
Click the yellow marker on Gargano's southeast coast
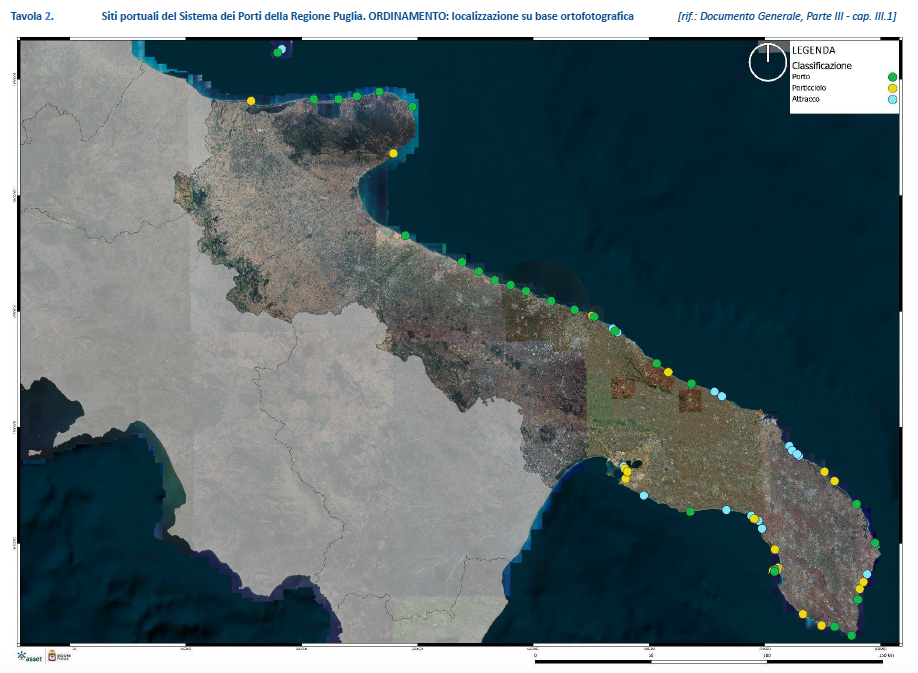(x=393, y=153)
